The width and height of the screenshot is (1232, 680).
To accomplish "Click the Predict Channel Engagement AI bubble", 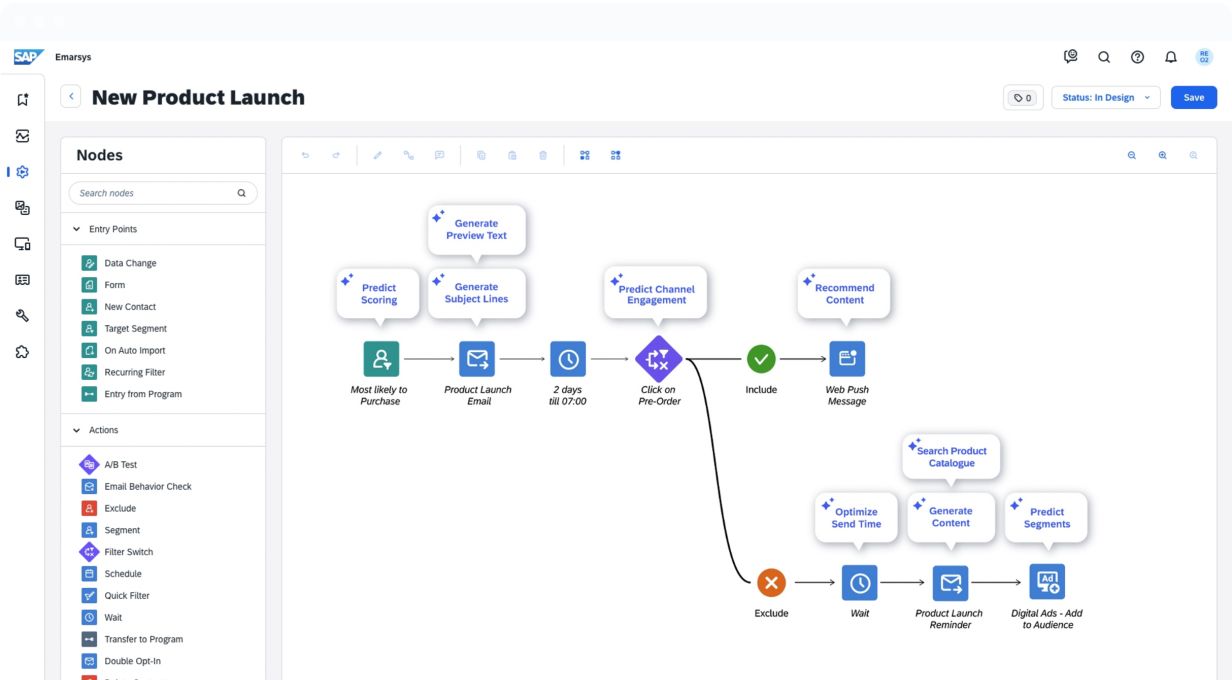I will (x=655, y=294).
